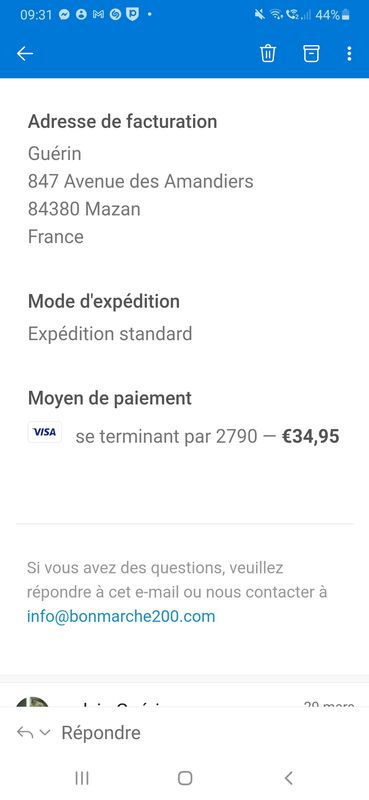Image resolution: width=369 pixels, height=800 pixels.
Task: Select the 847 Avenue des Amandiers address
Action: (140, 181)
